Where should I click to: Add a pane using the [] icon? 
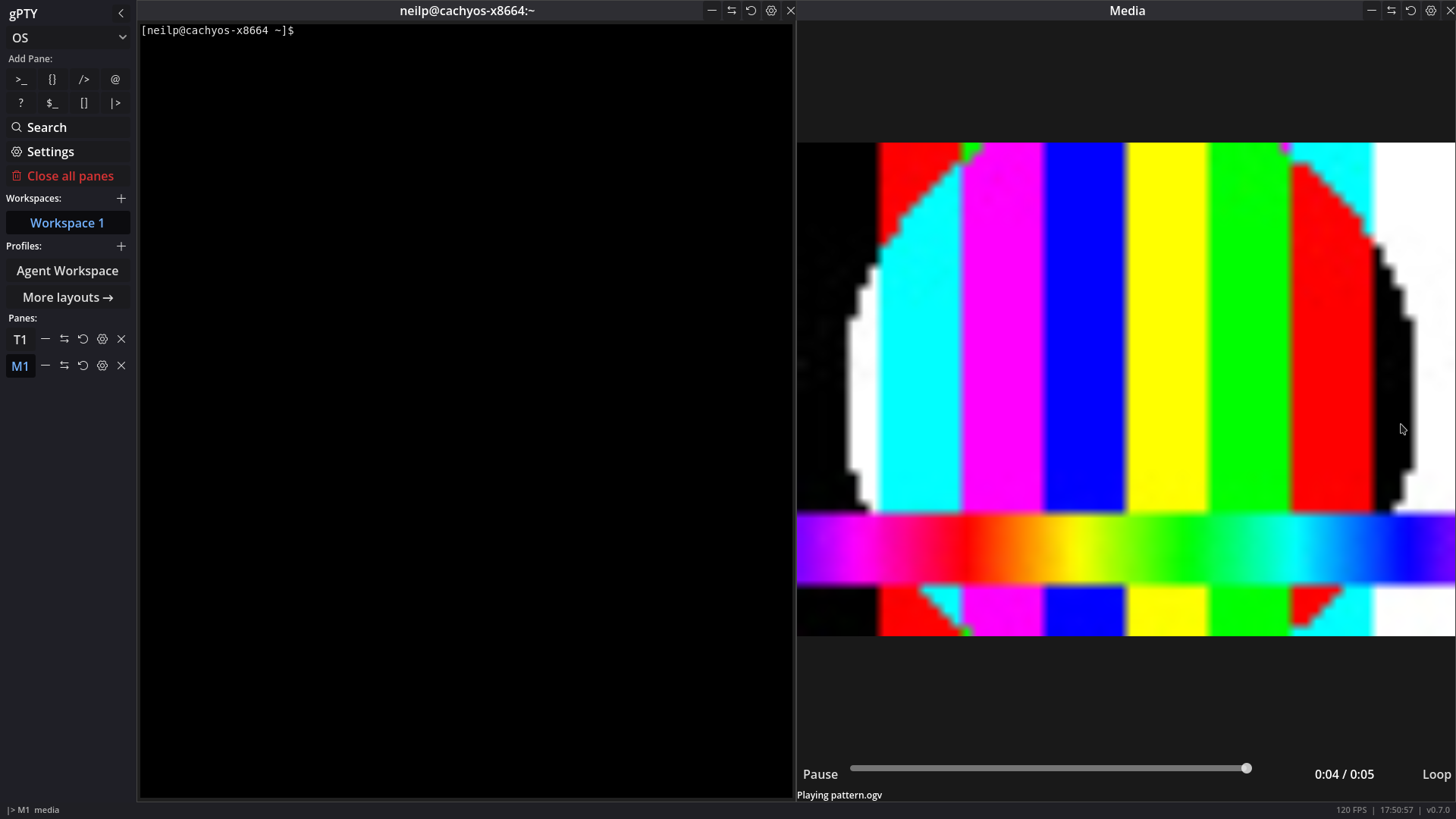click(84, 103)
